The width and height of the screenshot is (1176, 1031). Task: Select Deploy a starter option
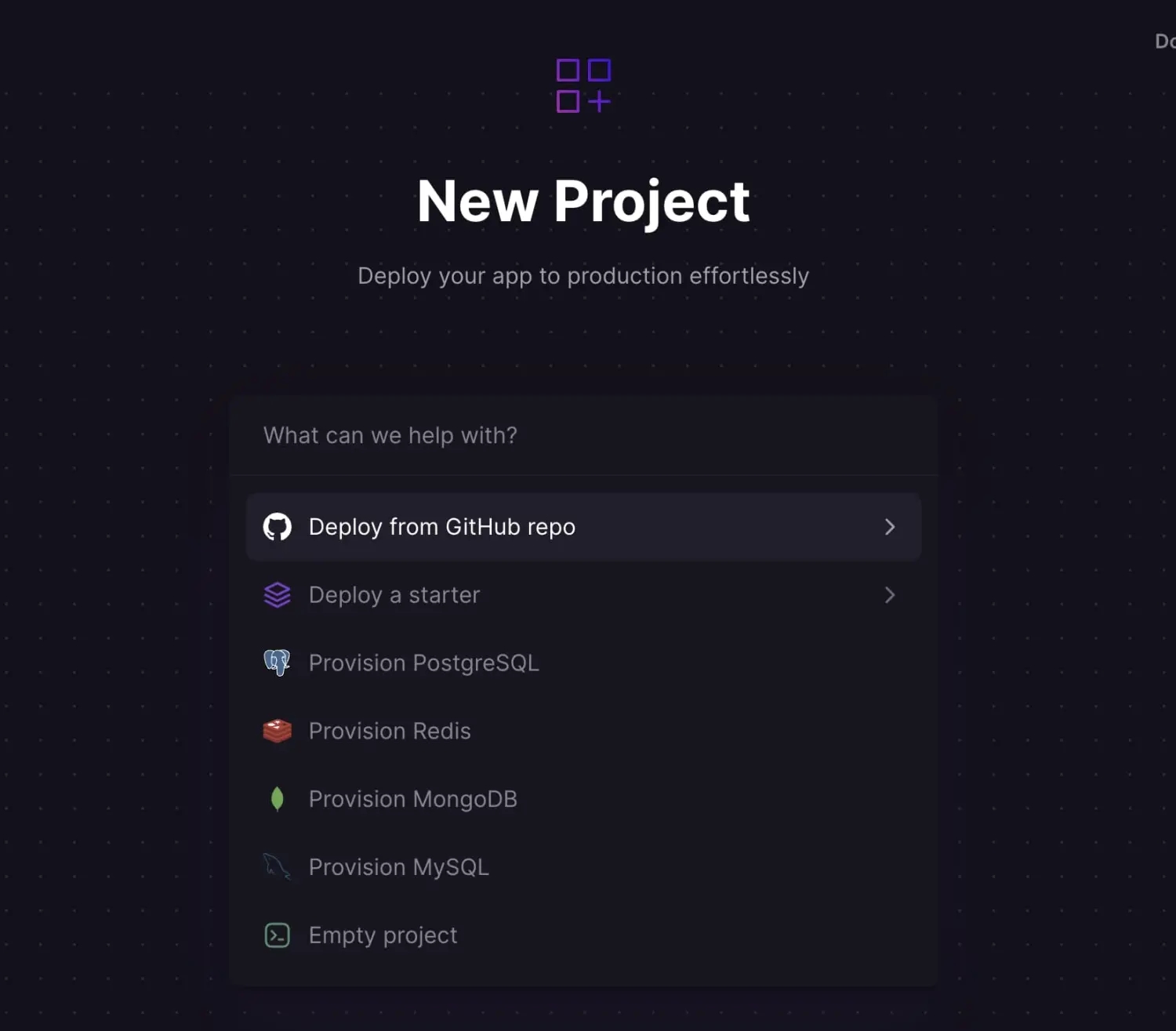click(583, 595)
